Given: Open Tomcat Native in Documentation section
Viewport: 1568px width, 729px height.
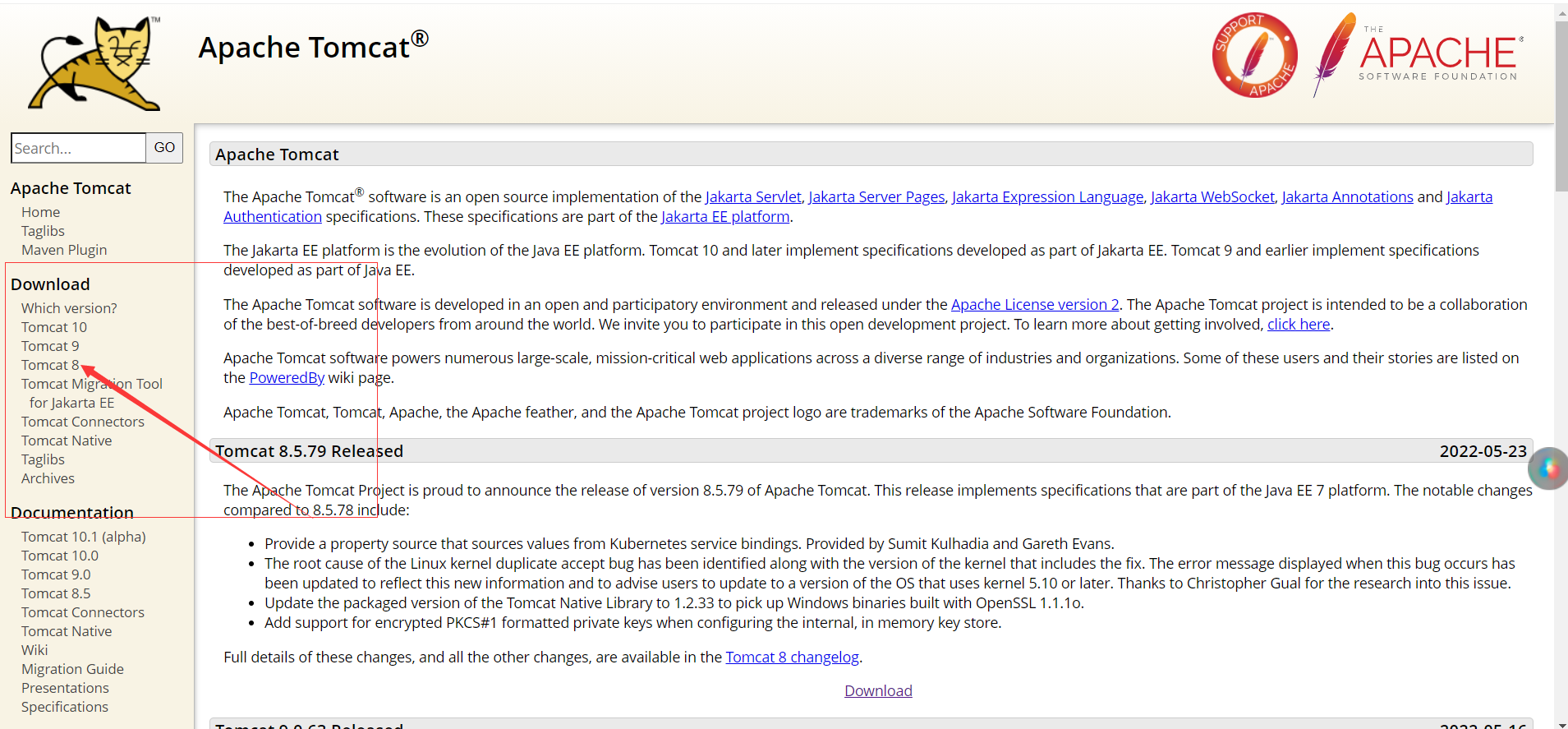Looking at the screenshot, I should pyautogui.click(x=67, y=631).
